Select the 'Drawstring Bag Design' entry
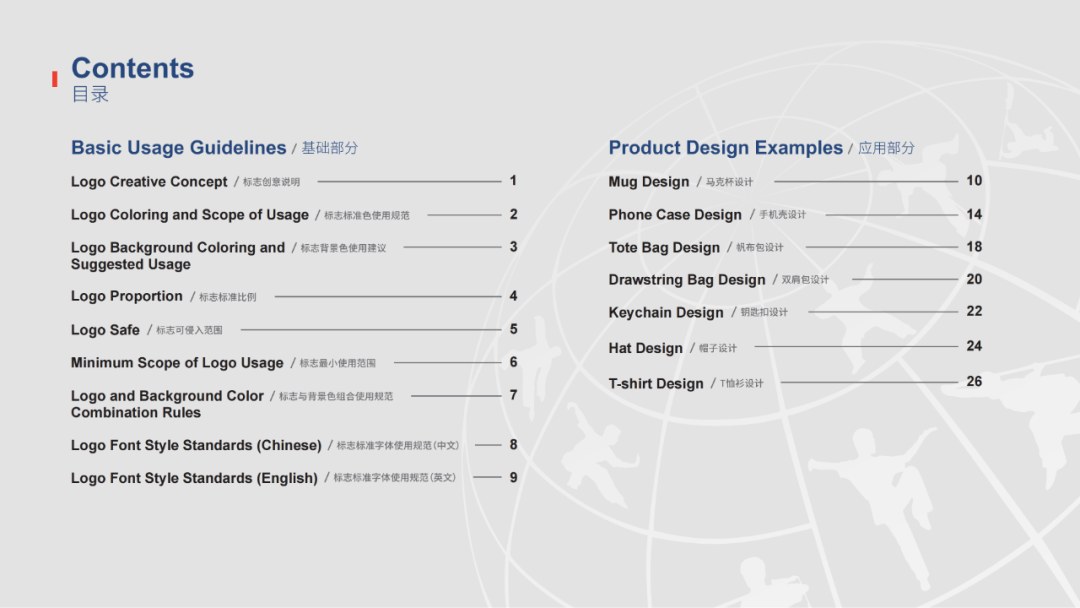1080x608 pixels. coord(687,280)
